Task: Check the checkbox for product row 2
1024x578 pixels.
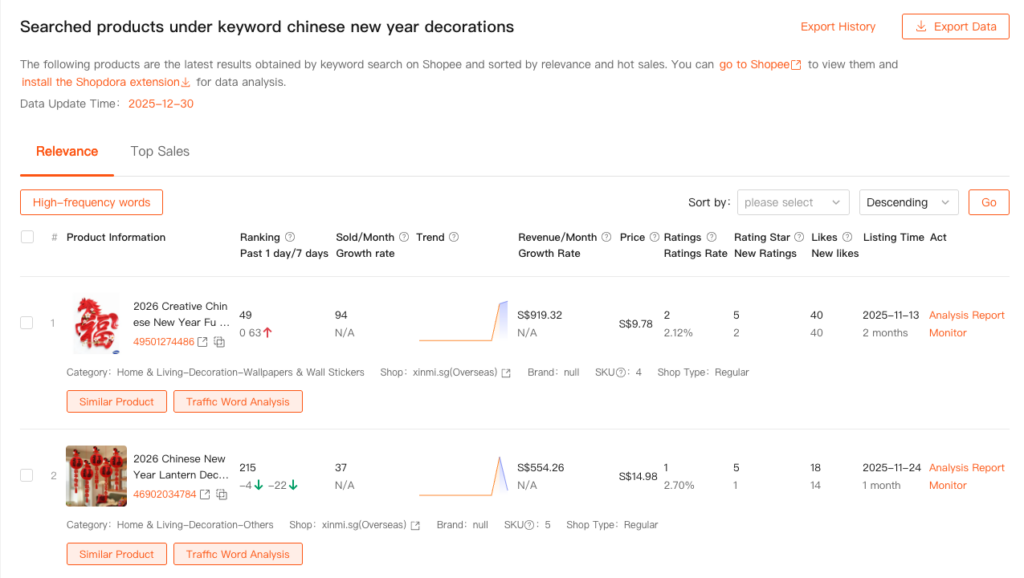Action: (27, 475)
